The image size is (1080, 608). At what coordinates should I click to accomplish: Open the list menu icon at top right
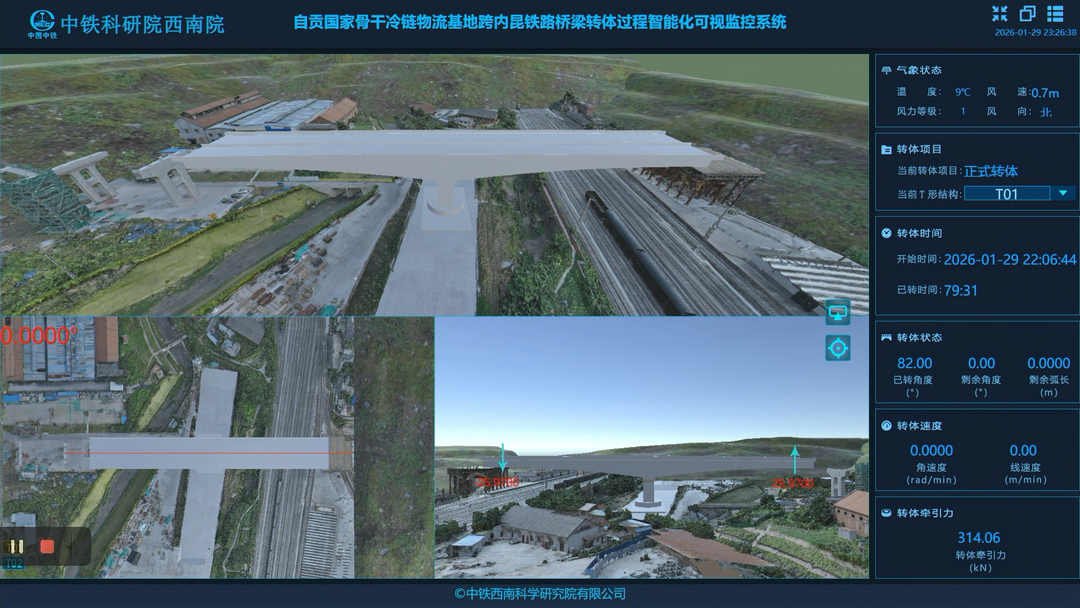pos(1055,13)
